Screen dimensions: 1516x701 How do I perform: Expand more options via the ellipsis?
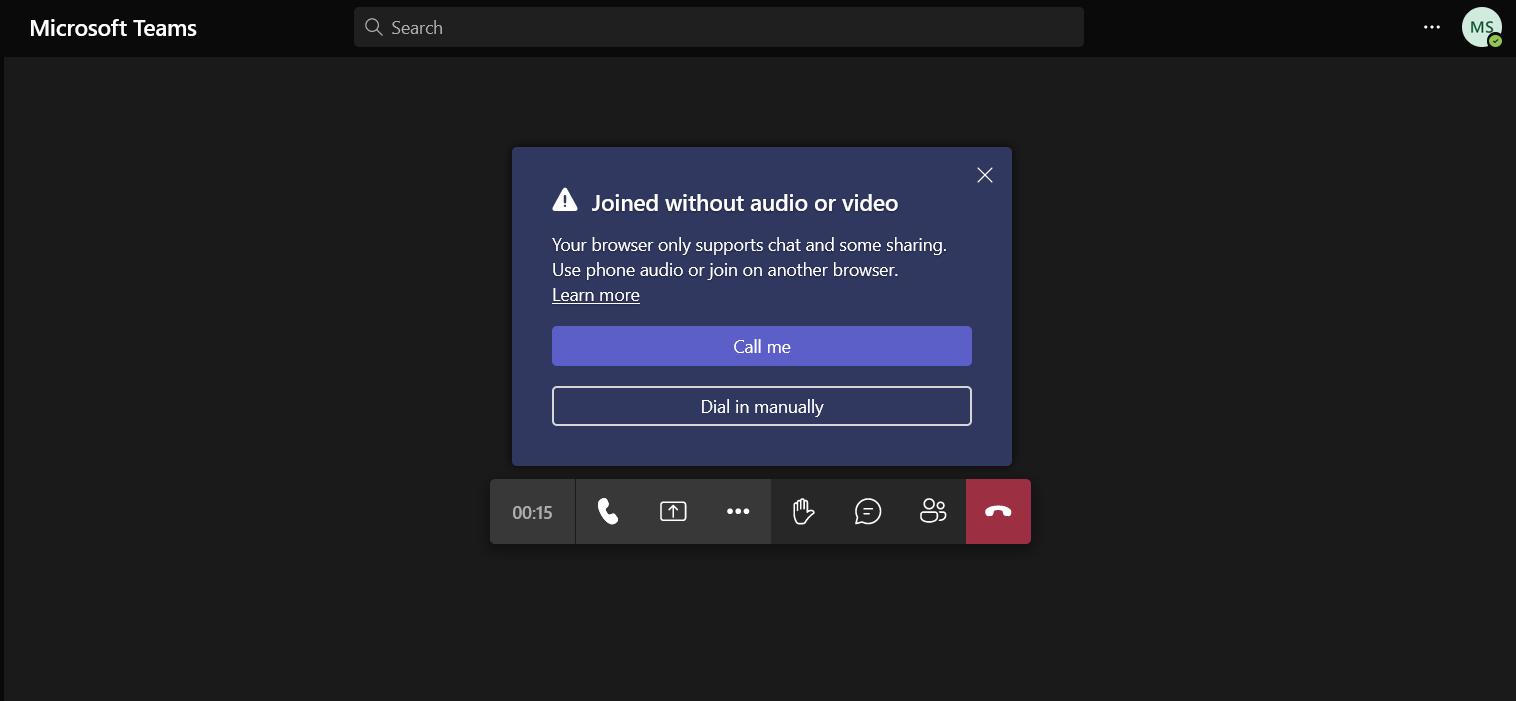[738, 511]
